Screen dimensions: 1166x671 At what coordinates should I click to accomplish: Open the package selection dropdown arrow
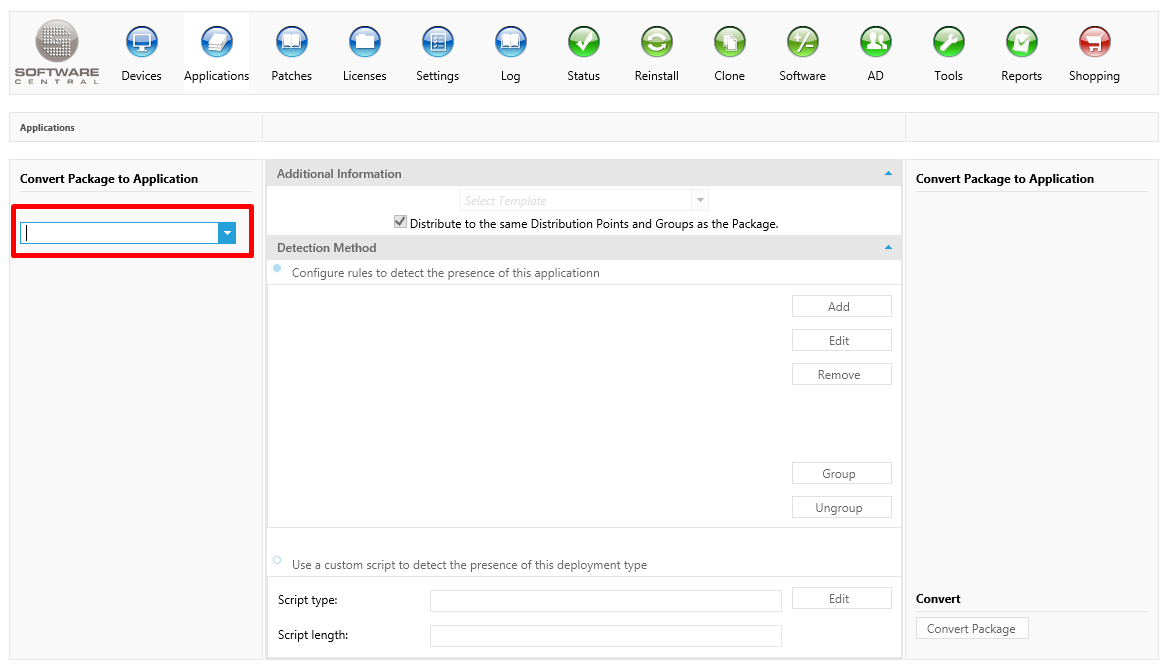[227, 233]
